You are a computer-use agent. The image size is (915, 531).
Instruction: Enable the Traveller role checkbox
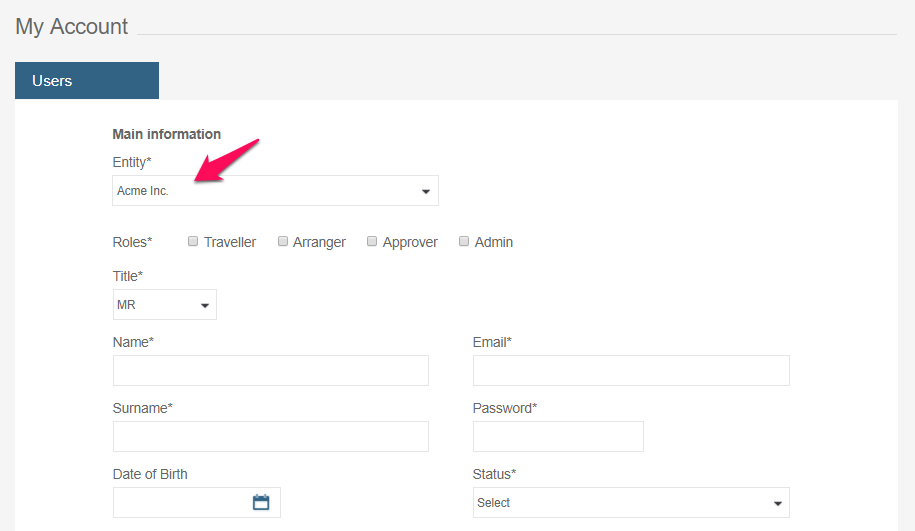[193, 241]
